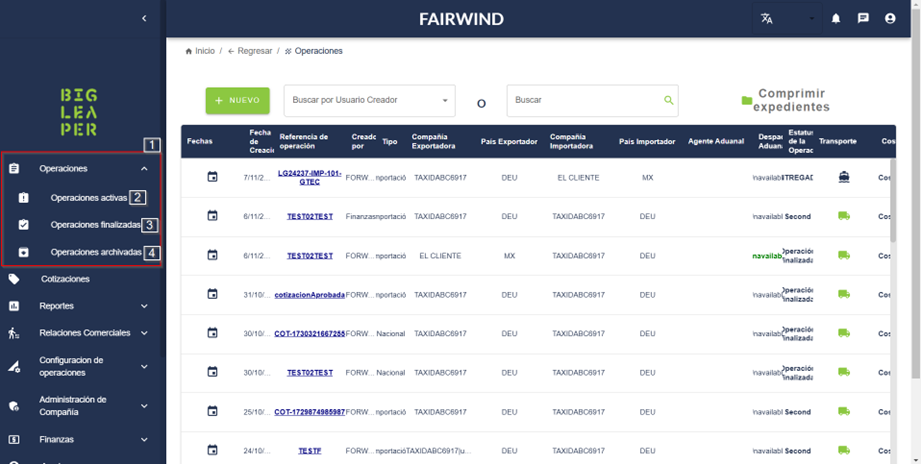Click truck transport icon in TESTF row

(x=843, y=450)
